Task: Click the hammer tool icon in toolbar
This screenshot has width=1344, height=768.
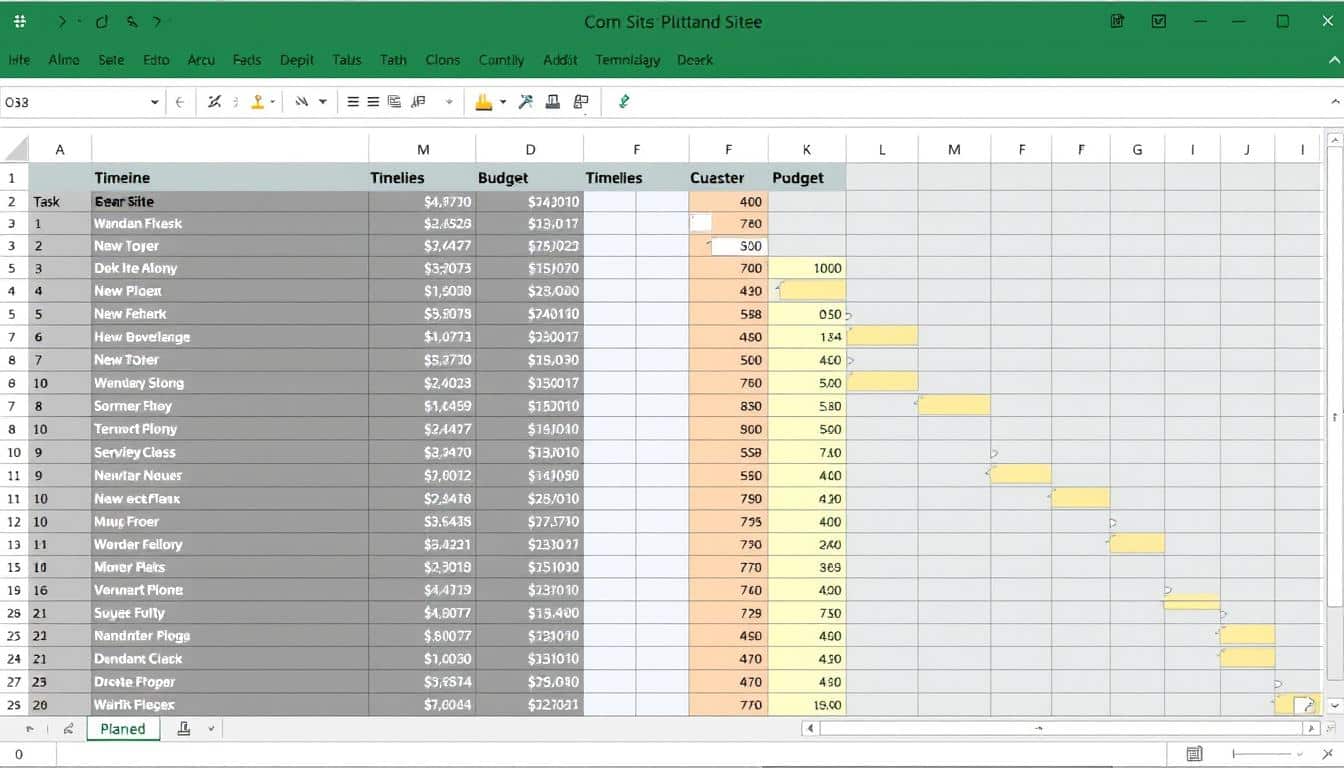Action: pos(525,101)
